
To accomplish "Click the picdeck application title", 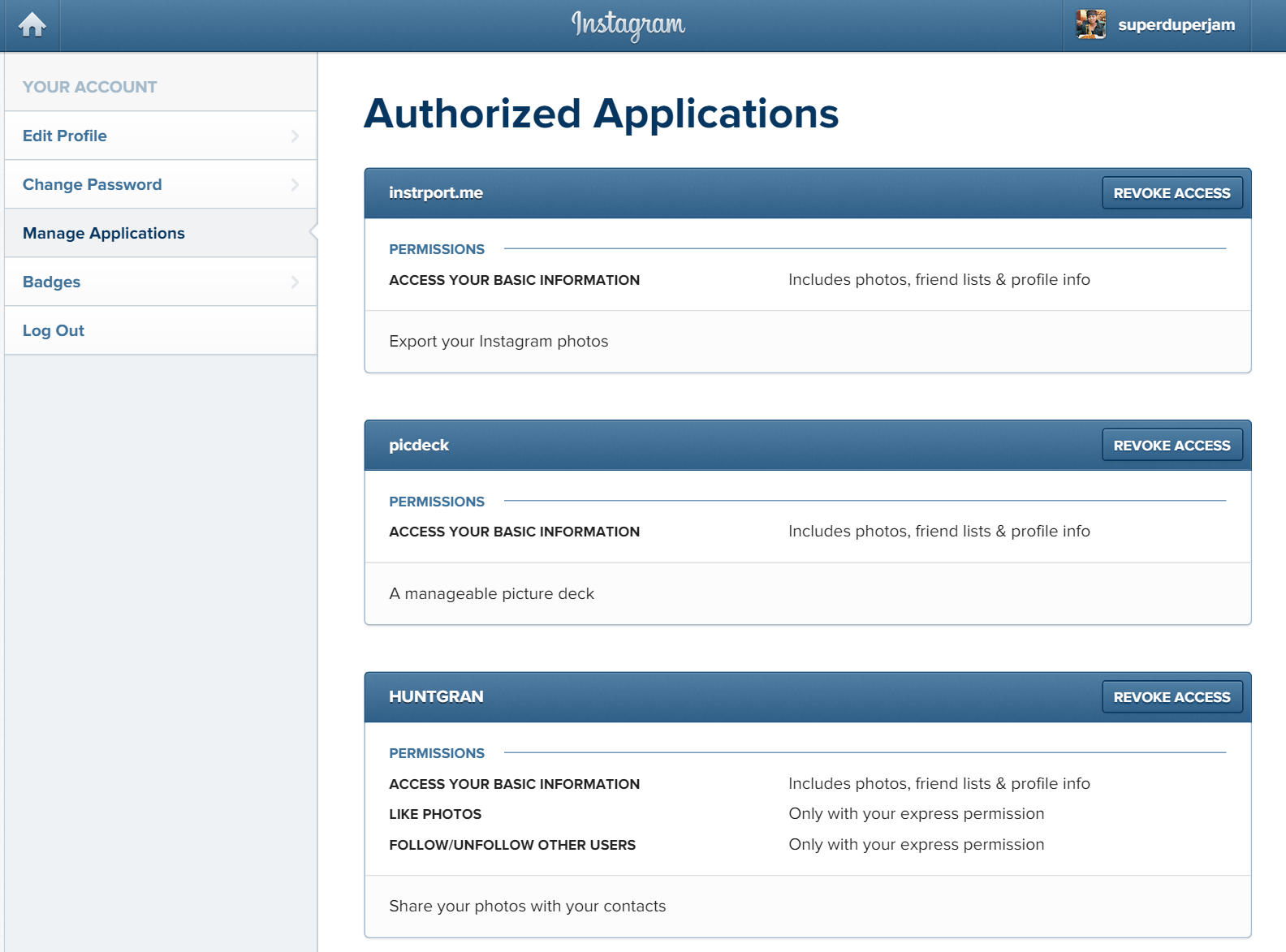I will click(x=419, y=446).
